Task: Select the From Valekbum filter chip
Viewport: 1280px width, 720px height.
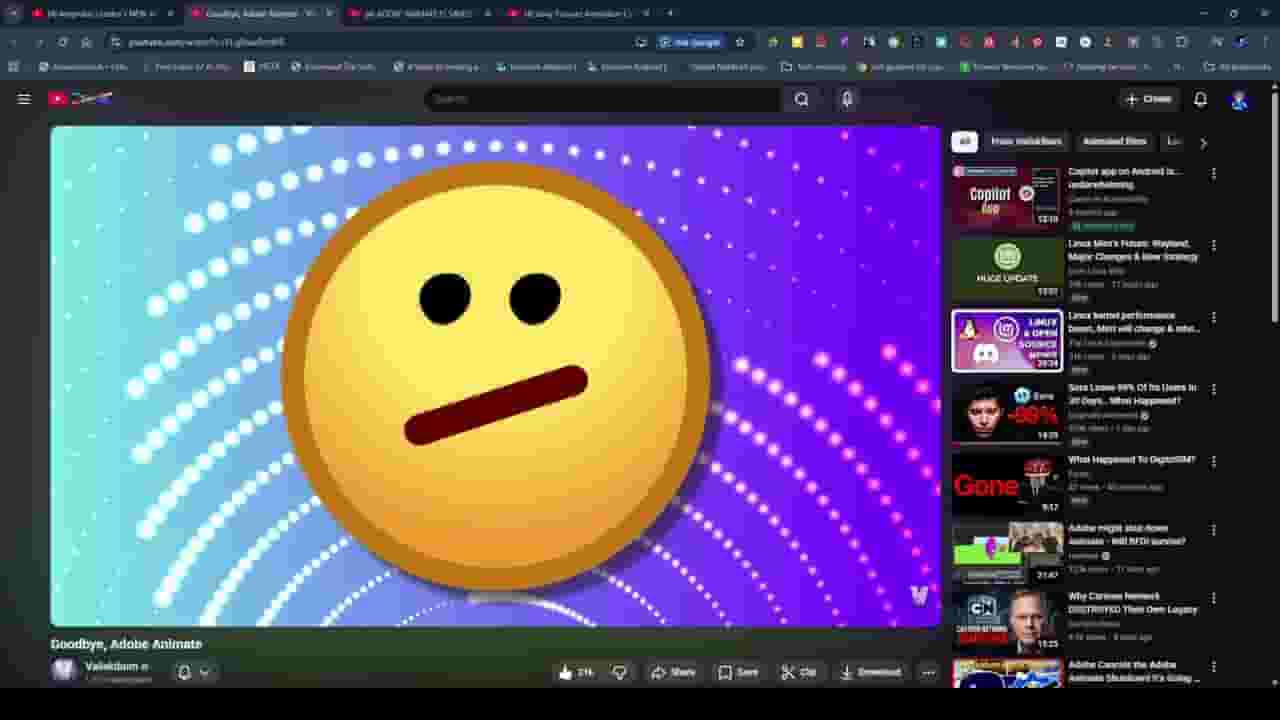Action: pyautogui.click(x=1026, y=142)
